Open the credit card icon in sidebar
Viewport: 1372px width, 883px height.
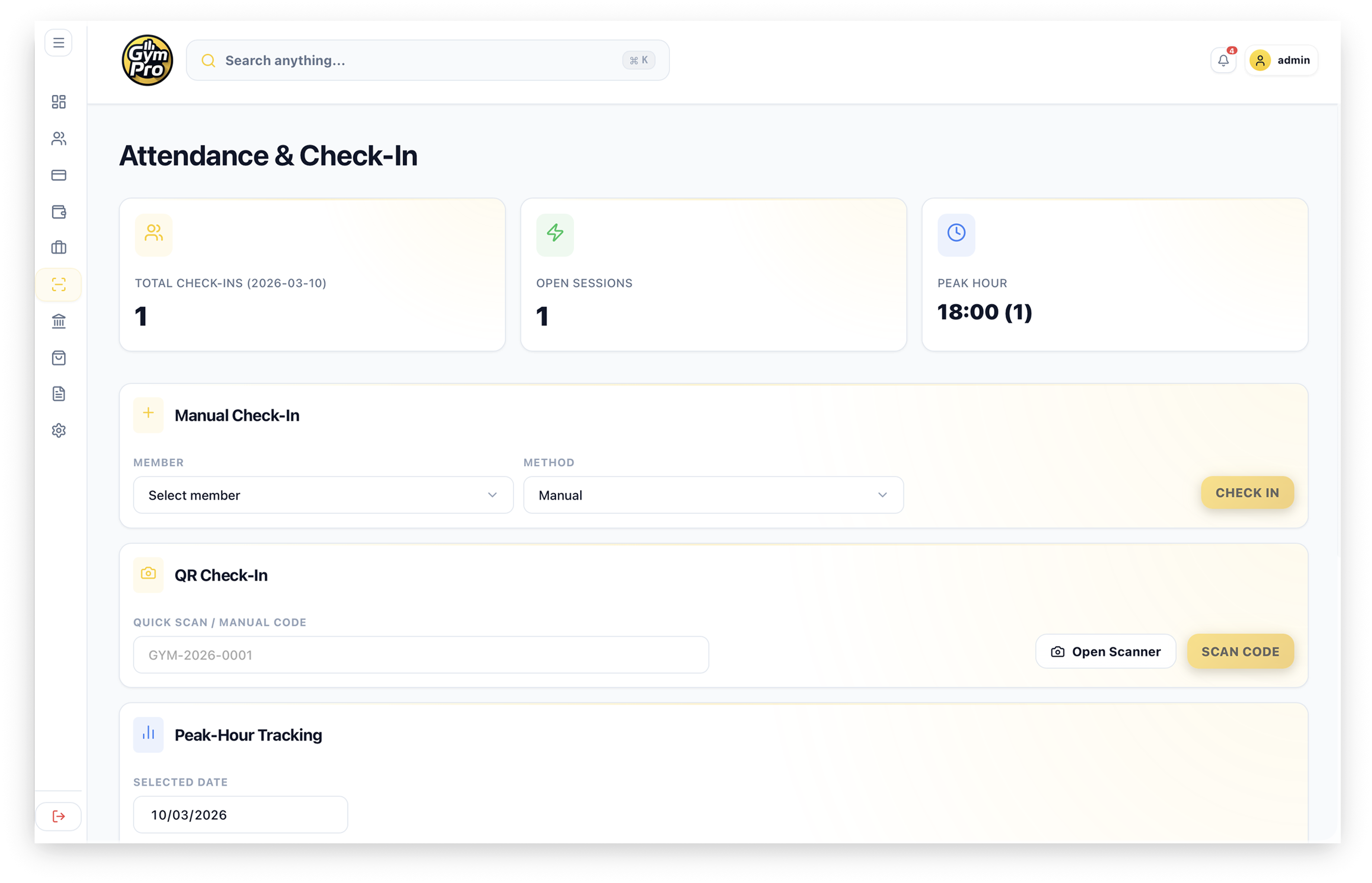click(59, 175)
